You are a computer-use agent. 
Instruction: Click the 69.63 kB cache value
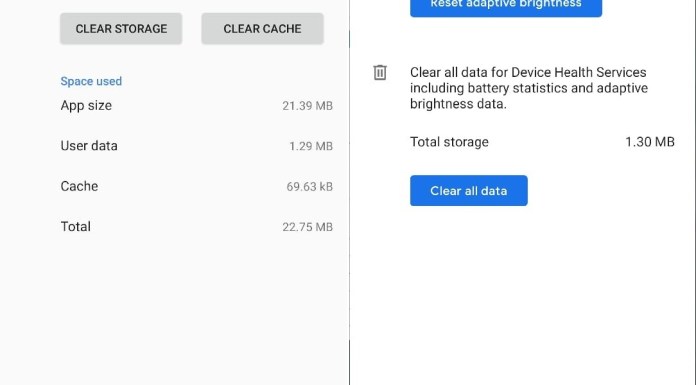point(310,187)
